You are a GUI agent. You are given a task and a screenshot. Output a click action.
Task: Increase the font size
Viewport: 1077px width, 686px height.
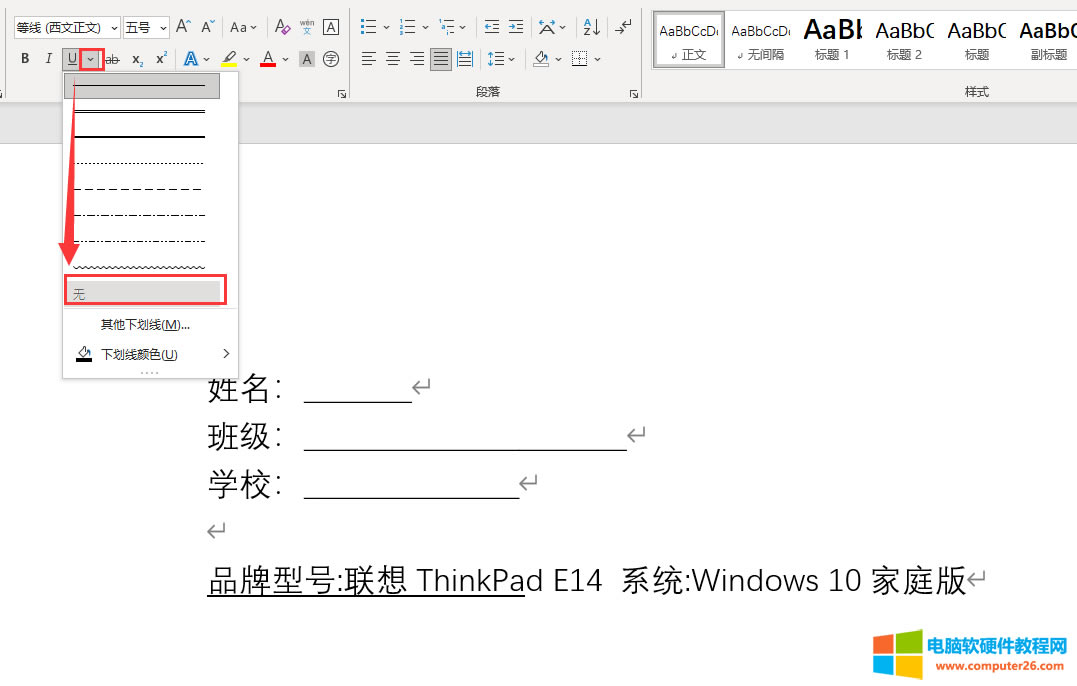pos(183,27)
